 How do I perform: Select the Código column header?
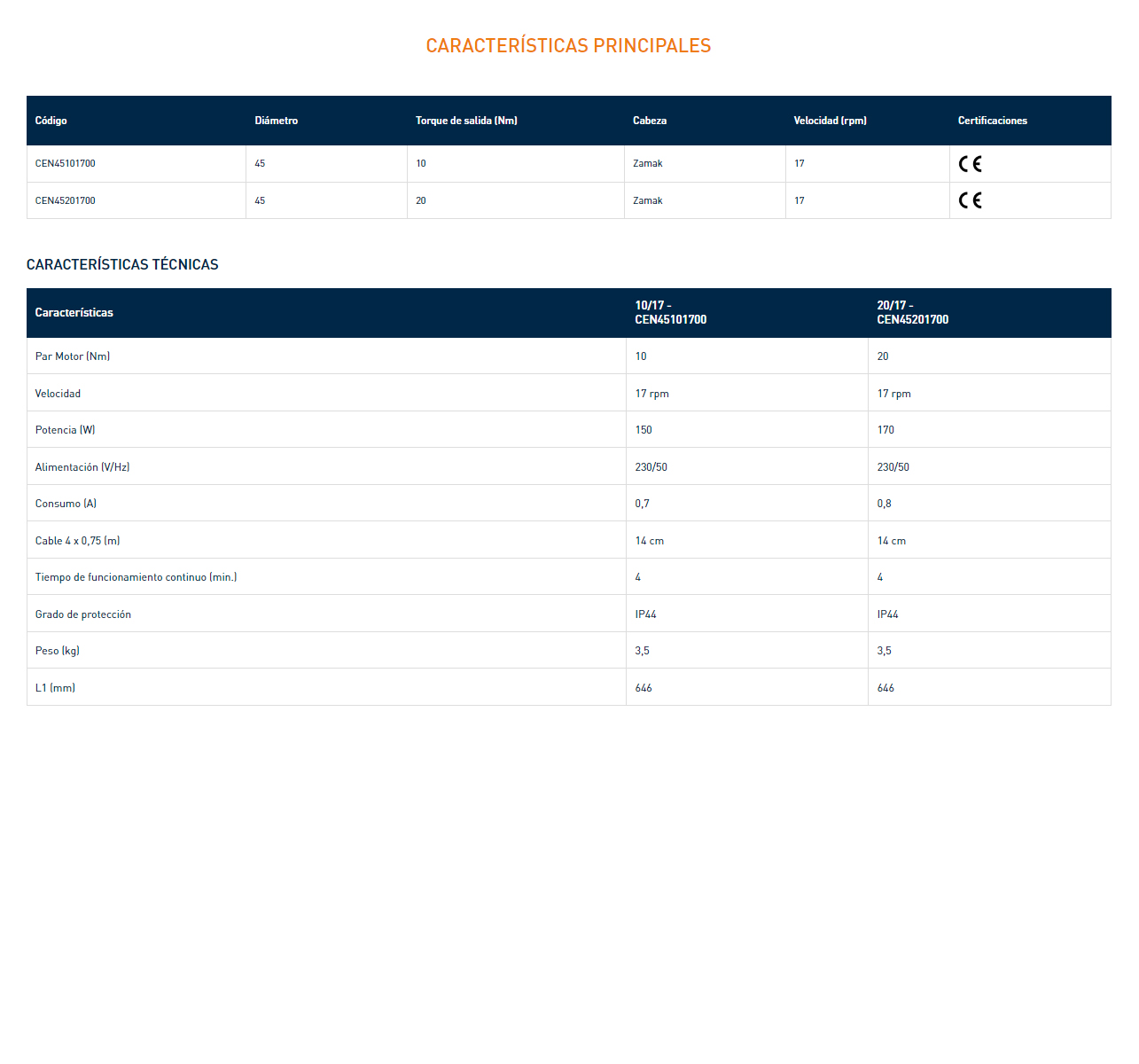point(51,121)
